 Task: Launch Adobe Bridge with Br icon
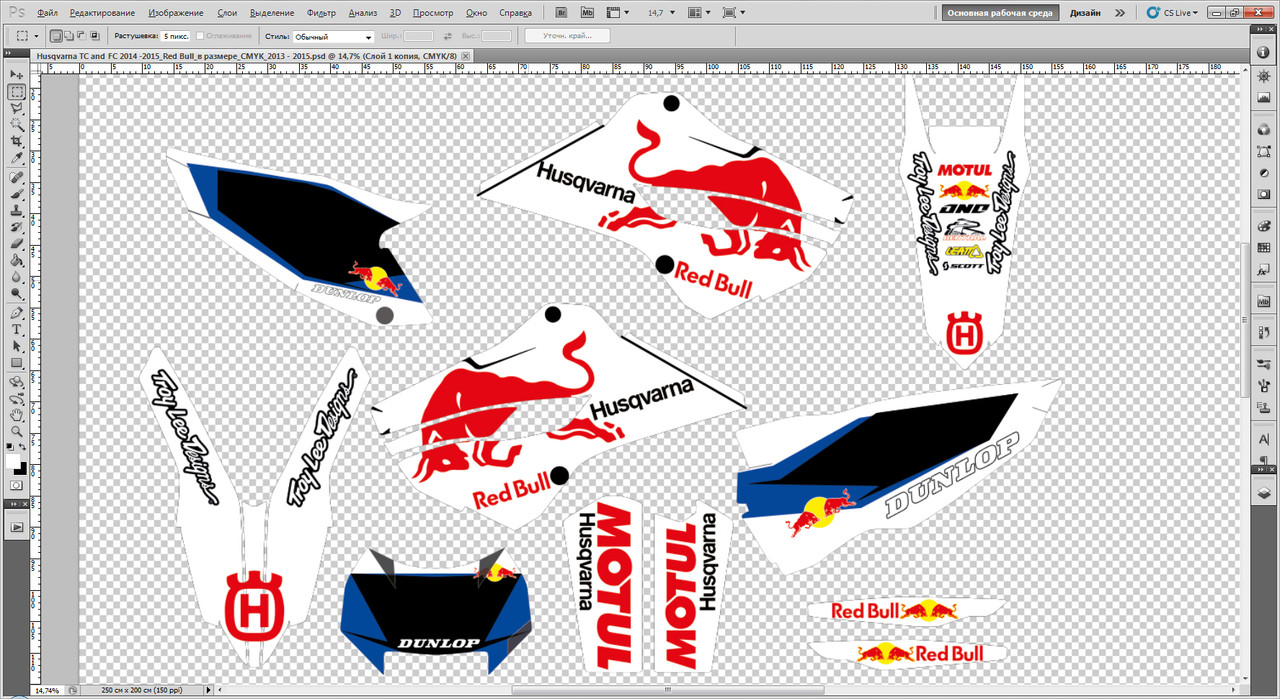pyautogui.click(x=562, y=13)
